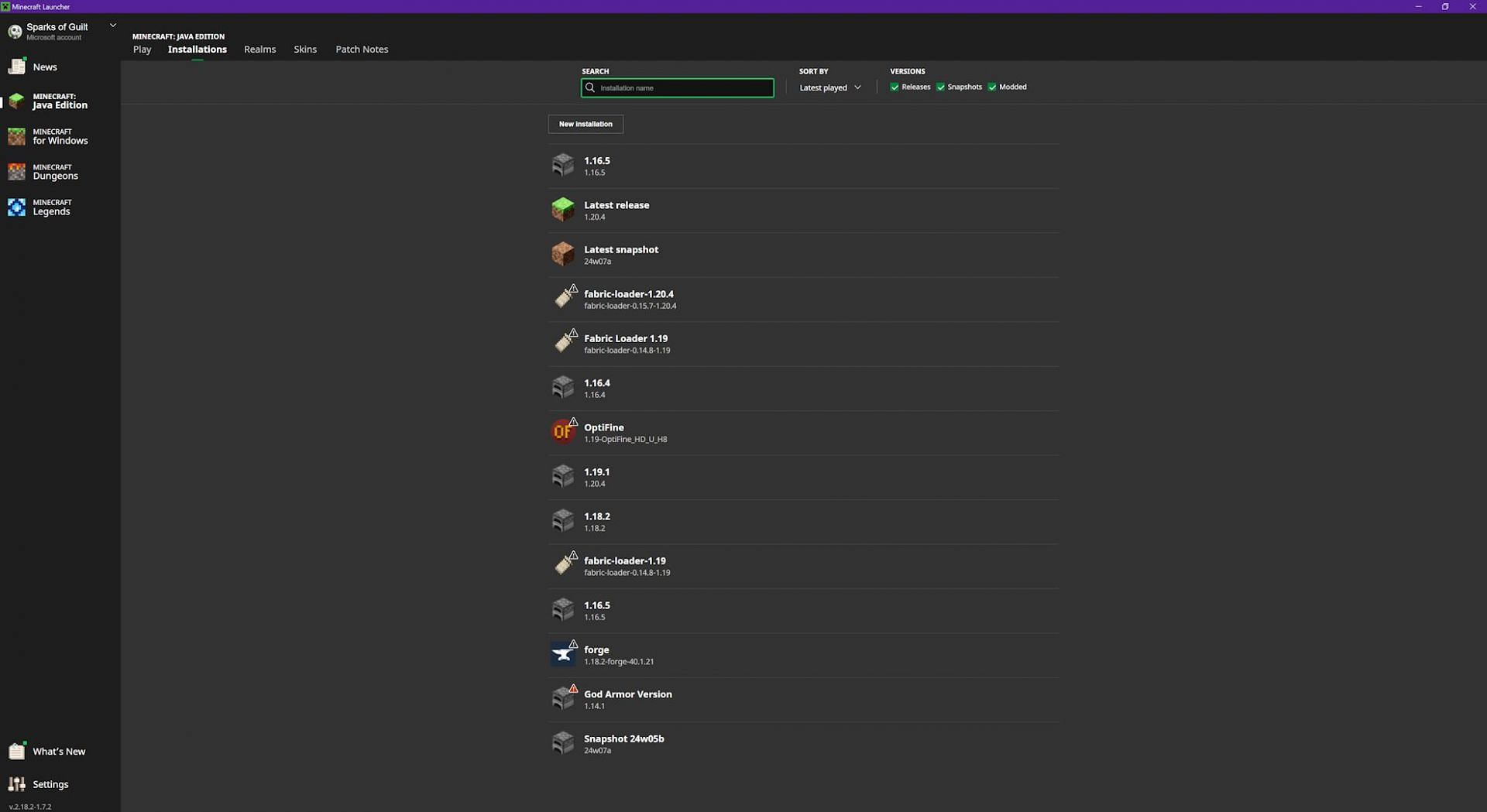
Task: Select the Latest release installation name
Action: [x=616, y=205]
